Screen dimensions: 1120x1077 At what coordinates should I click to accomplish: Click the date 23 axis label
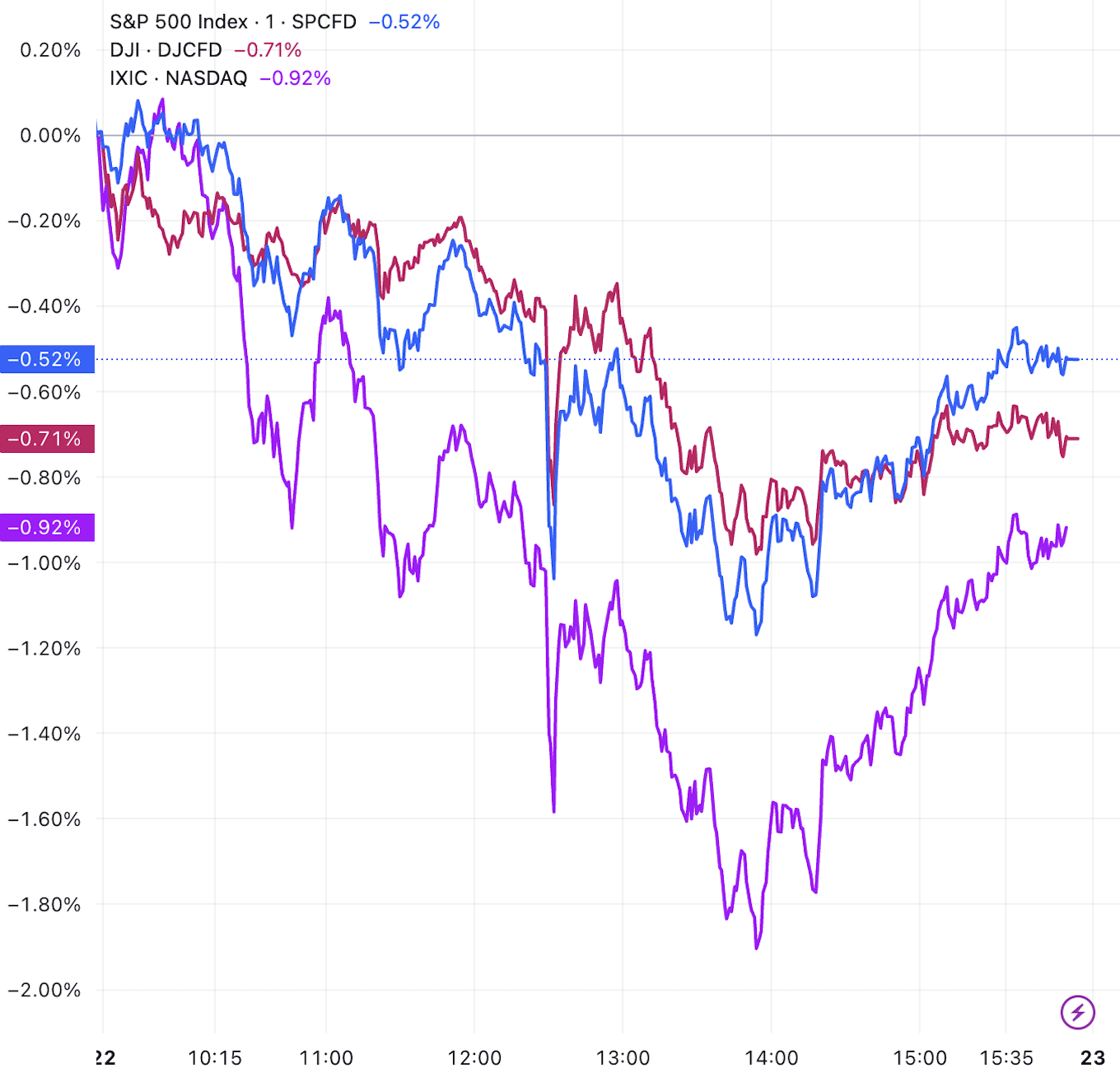(x=1093, y=1058)
